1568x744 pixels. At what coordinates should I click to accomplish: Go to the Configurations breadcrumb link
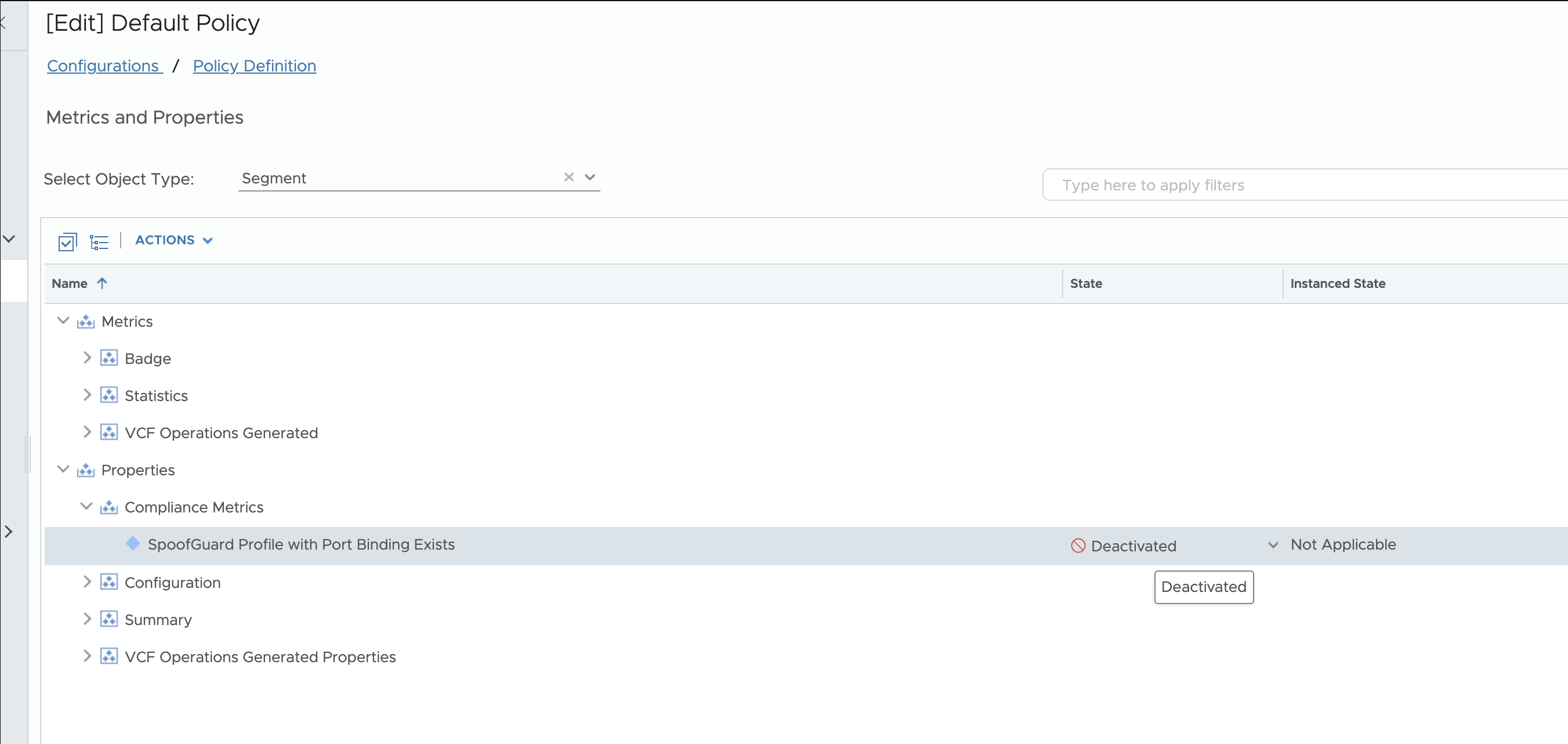103,66
